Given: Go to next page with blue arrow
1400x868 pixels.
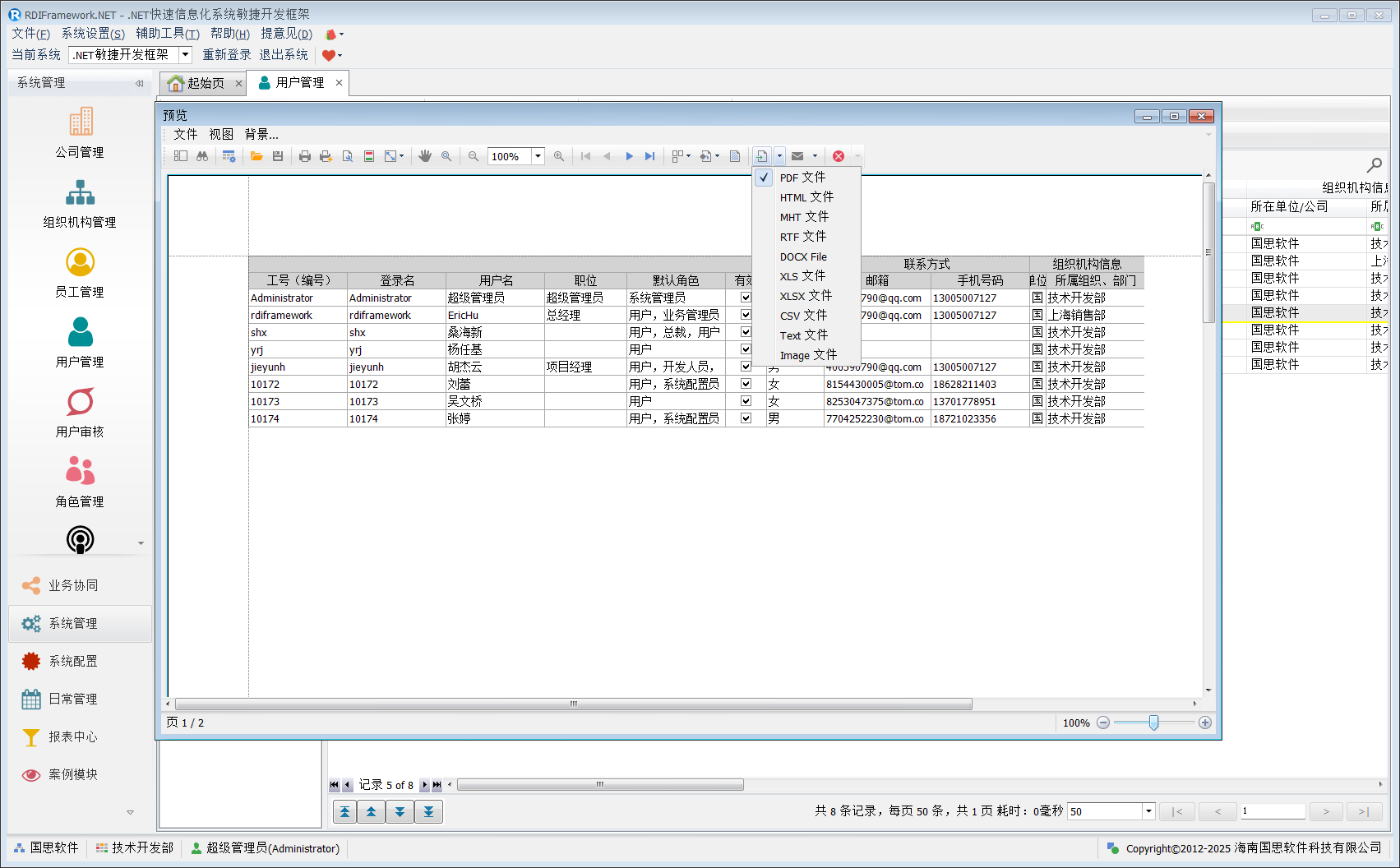Looking at the screenshot, I should point(629,156).
